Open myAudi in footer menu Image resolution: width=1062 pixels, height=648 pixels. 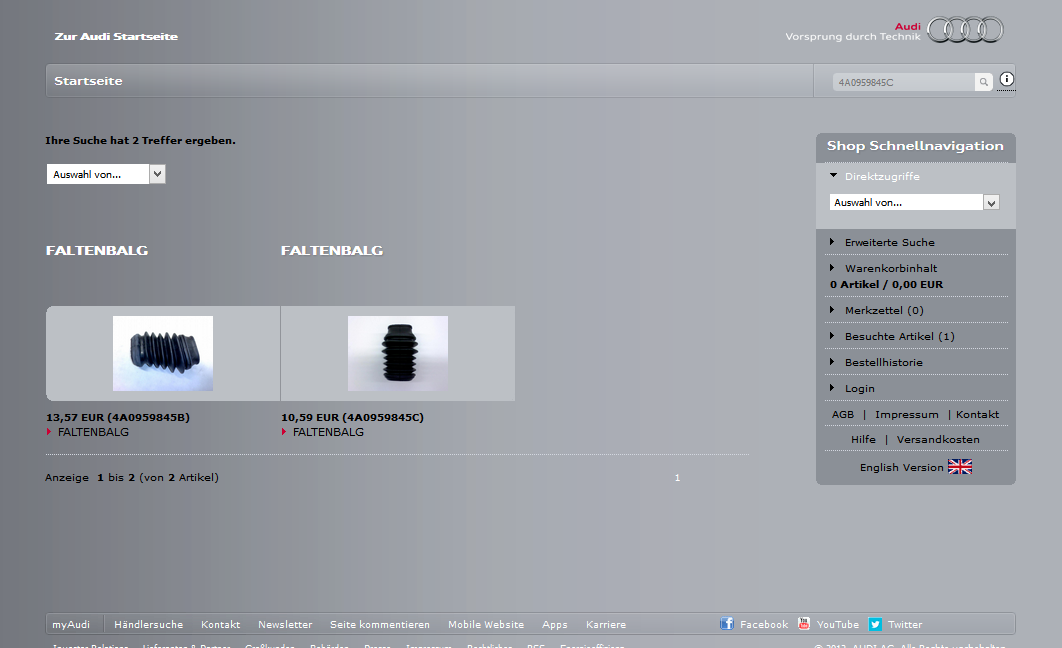71,624
